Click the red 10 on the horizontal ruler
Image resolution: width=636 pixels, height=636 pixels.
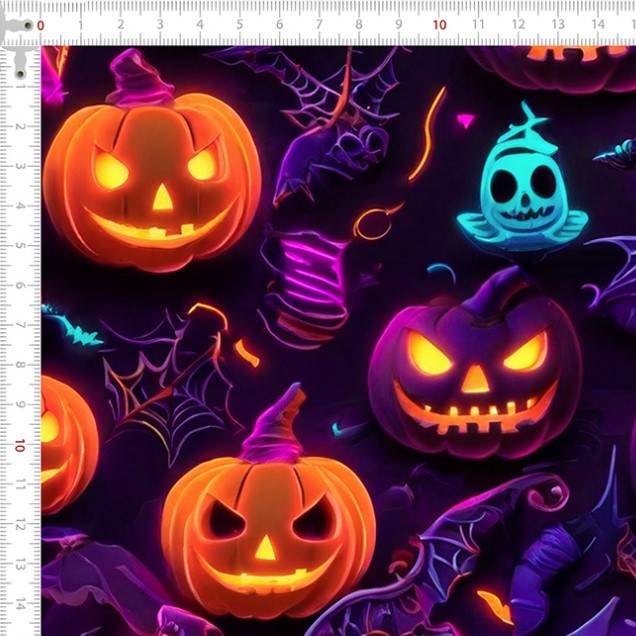click(440, 25)
